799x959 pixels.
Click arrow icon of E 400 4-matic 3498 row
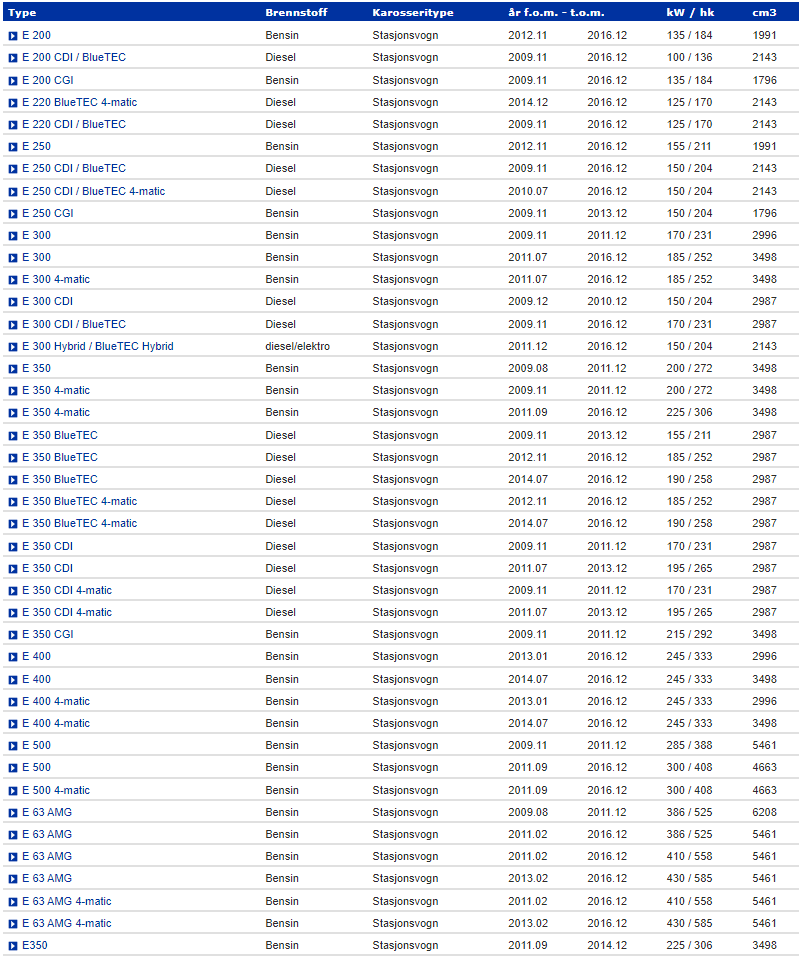[13, 724]
